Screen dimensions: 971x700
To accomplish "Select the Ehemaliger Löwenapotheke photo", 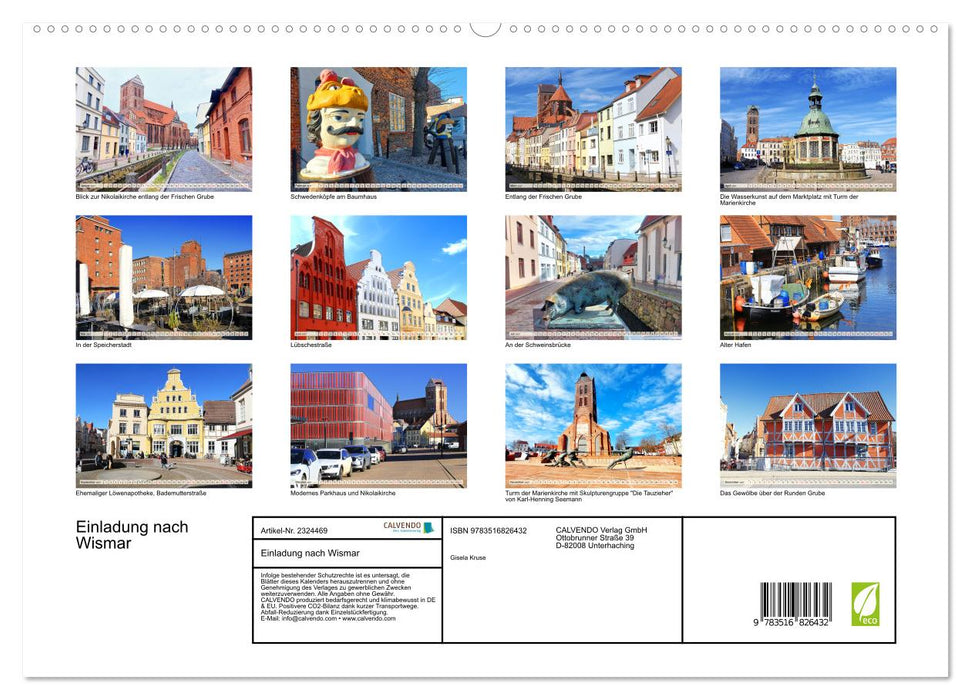I will click(x=163, y=426).
